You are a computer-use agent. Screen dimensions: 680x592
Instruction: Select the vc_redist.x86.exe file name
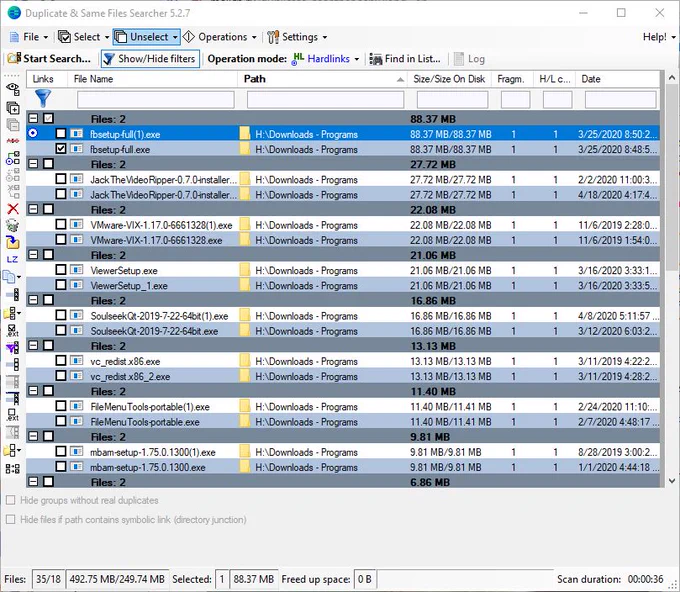(125, 361)
